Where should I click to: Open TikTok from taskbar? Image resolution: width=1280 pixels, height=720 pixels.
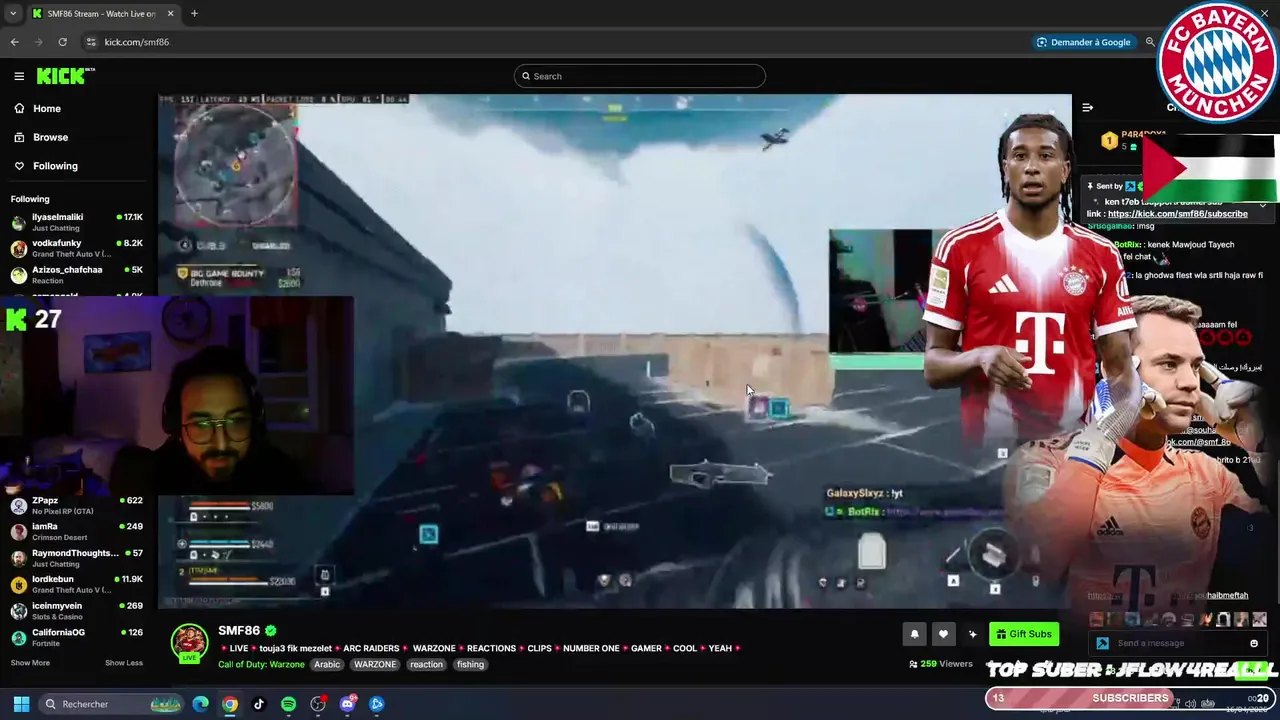[259, 704]
